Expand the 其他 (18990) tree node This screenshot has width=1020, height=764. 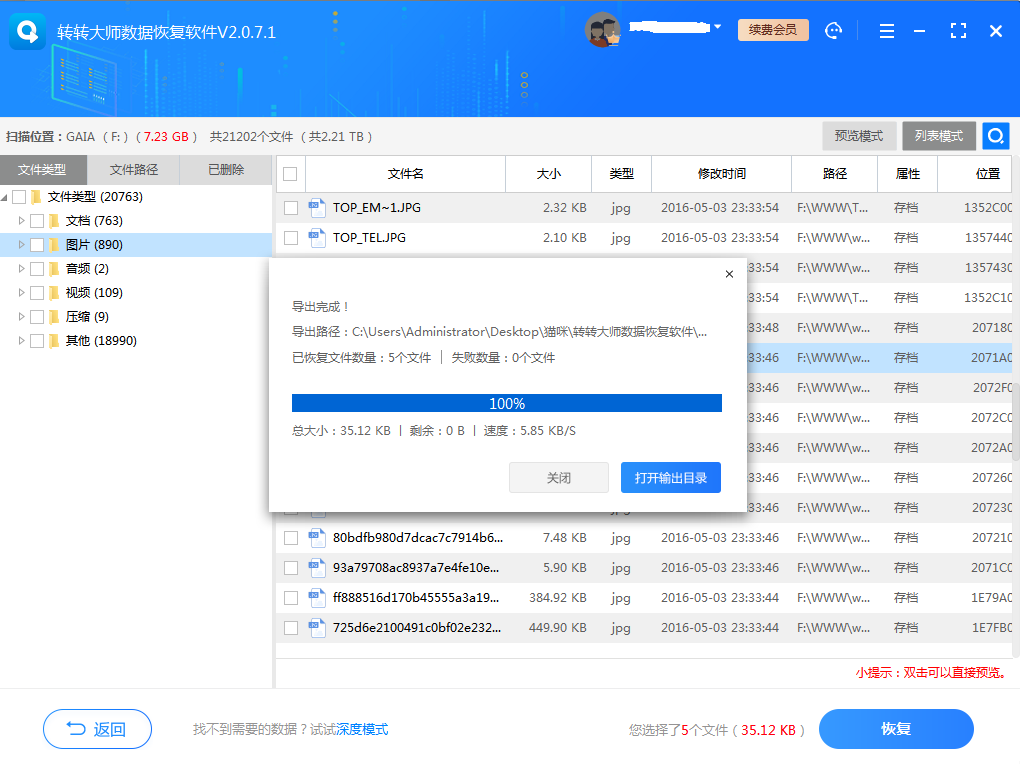21,341
